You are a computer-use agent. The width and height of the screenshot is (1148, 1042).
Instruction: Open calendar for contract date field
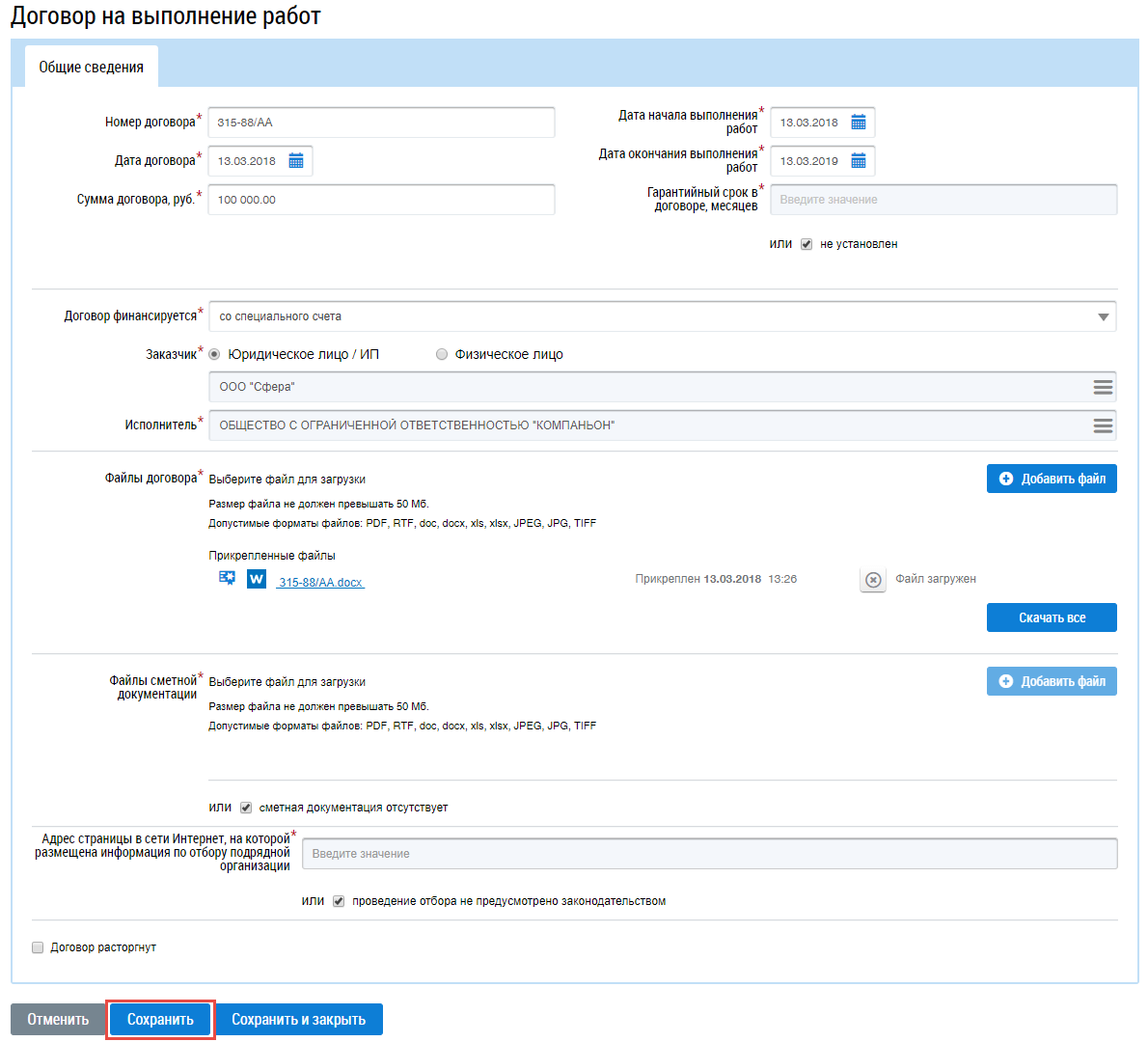tap(296, 161)
